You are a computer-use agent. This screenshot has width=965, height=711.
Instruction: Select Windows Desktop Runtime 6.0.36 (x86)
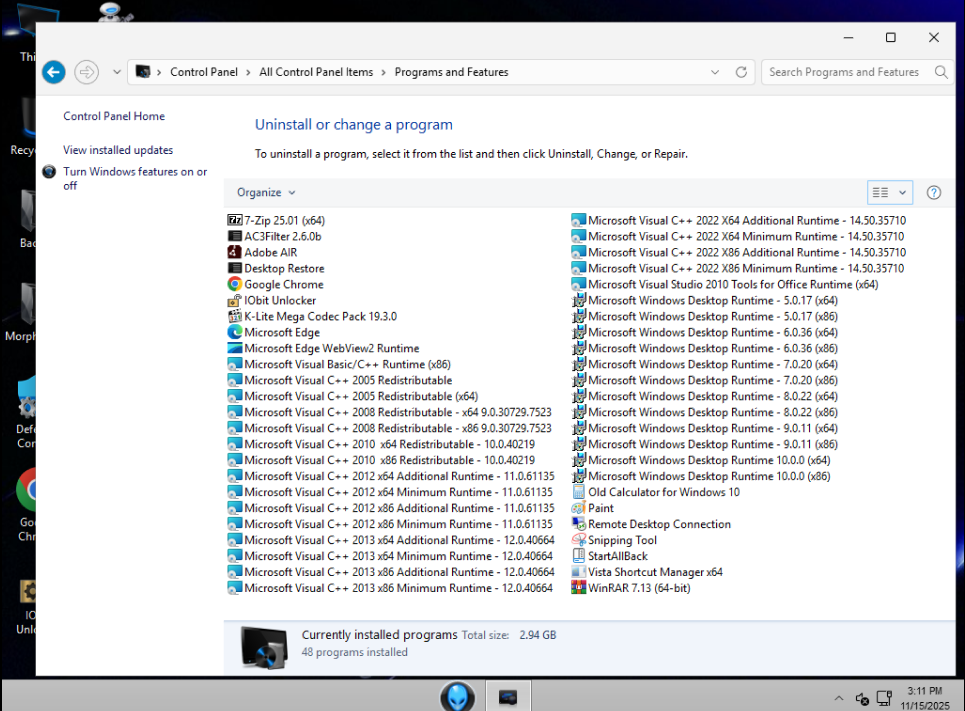(713, 348)
